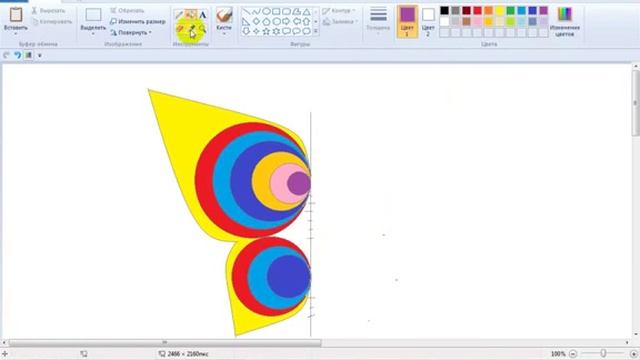Click the blue Undo arrow in quick access toolbar
This screenshot has width=640, height=360.
[18, 55]
